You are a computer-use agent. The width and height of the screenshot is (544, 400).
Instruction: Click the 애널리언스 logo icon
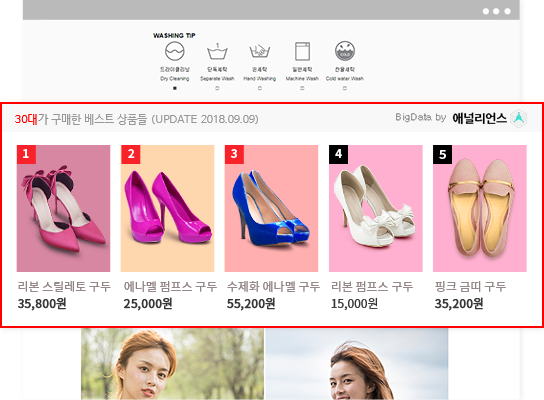[x=519, y=119]
